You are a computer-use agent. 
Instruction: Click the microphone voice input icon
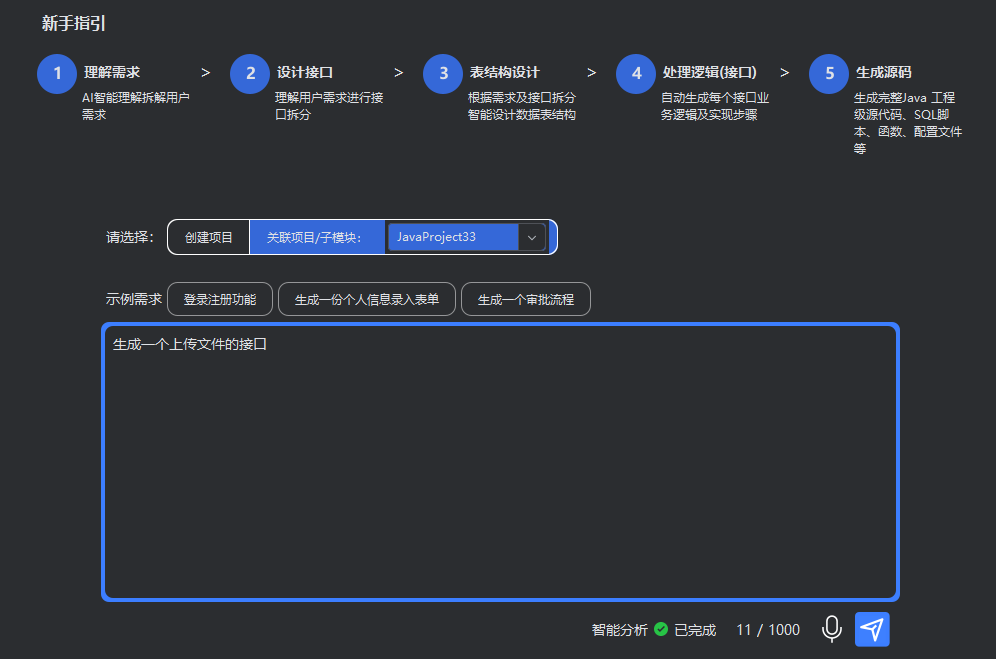[x=831, y=629]
